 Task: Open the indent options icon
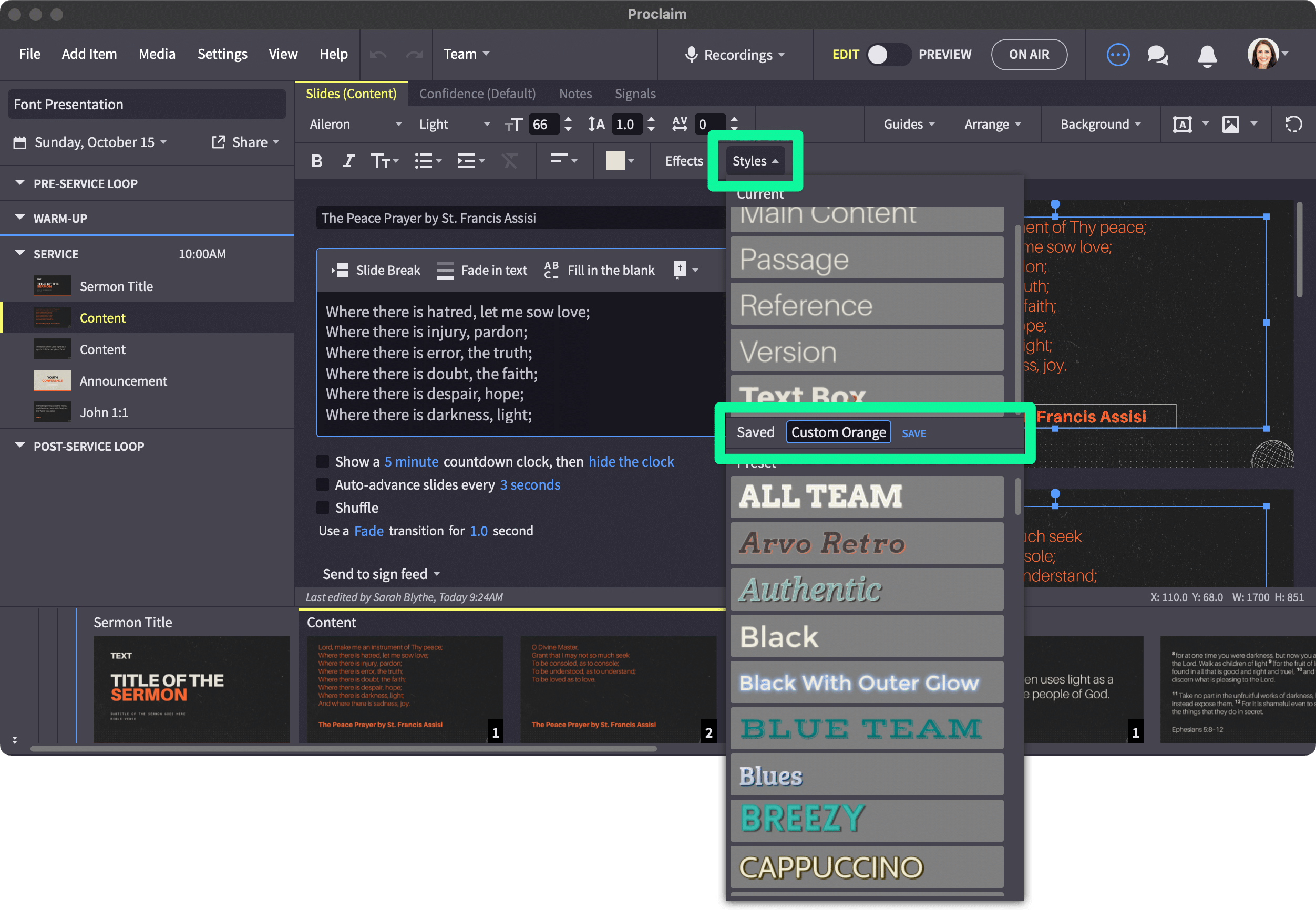pyautogui.click(x=471, y=161)
